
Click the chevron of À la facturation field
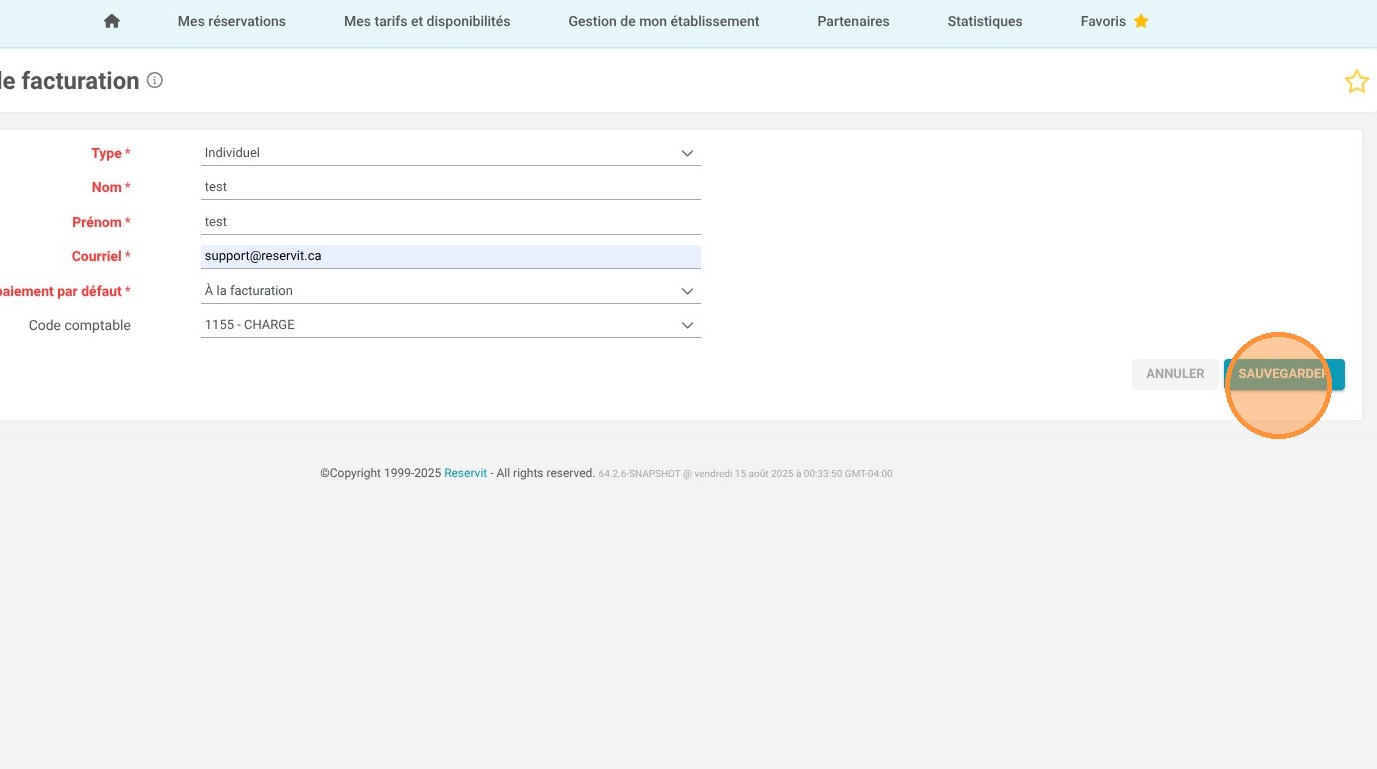coord(687,291)
